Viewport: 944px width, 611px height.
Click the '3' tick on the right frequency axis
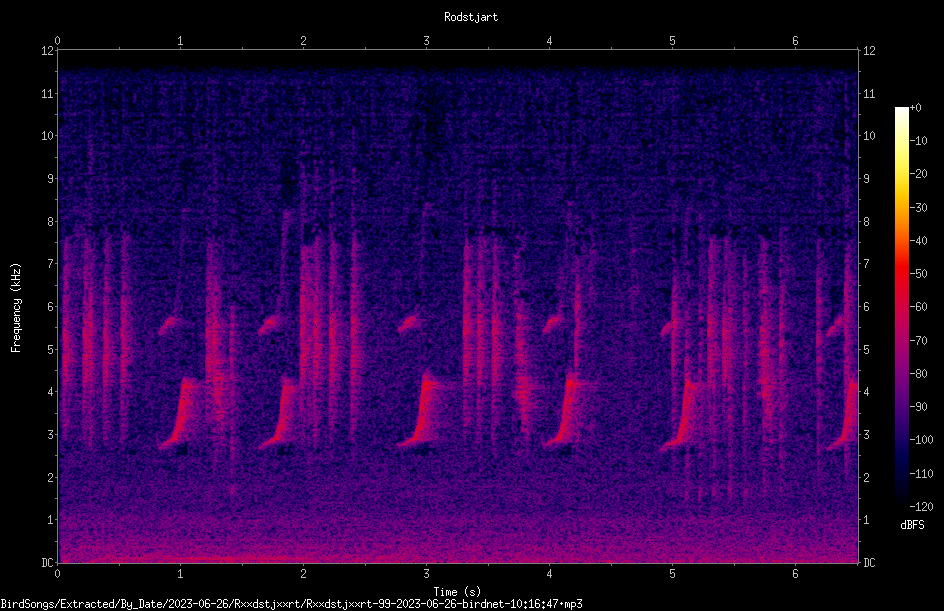click(866, 435)
